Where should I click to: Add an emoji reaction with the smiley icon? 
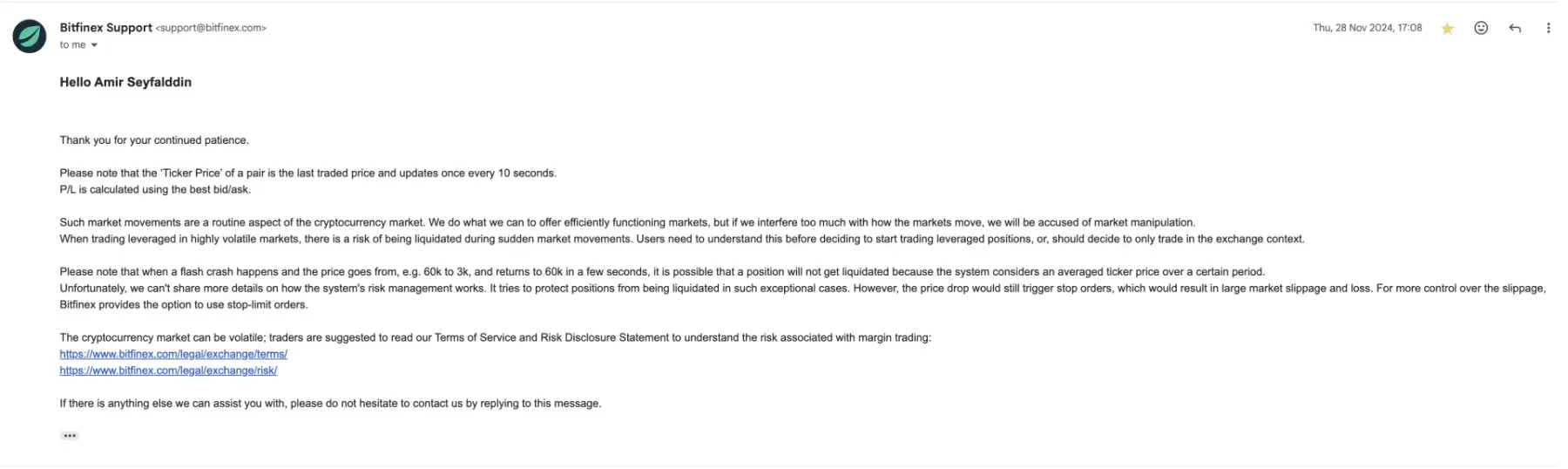pyautogui.click(x=1481, y=28)
